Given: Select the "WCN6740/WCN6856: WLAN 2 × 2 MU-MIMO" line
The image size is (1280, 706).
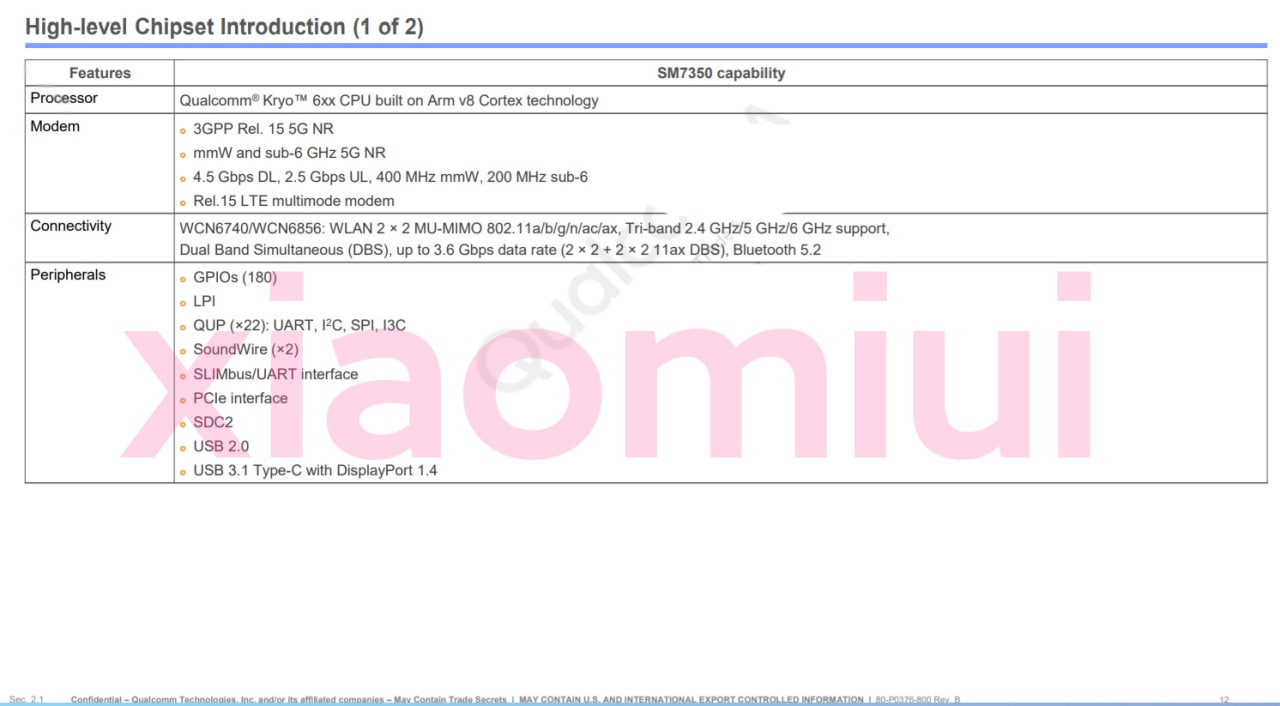Looking at the screenshot, I should (534, 228).
